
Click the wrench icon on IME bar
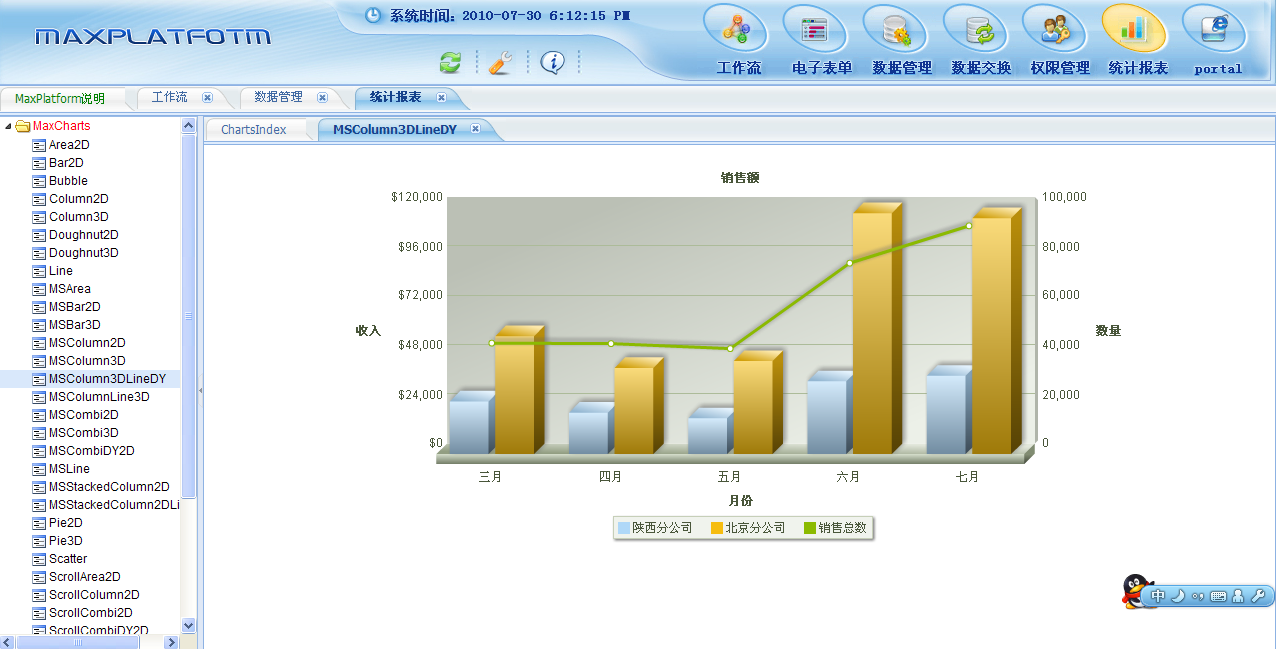point(1258,596)
